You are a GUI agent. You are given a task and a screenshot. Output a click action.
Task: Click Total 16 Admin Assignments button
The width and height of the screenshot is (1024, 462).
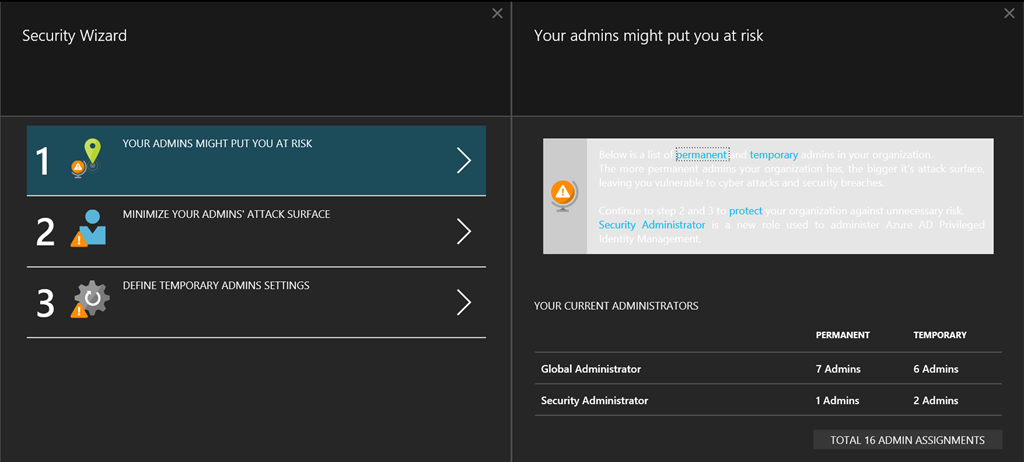[907, 440]
